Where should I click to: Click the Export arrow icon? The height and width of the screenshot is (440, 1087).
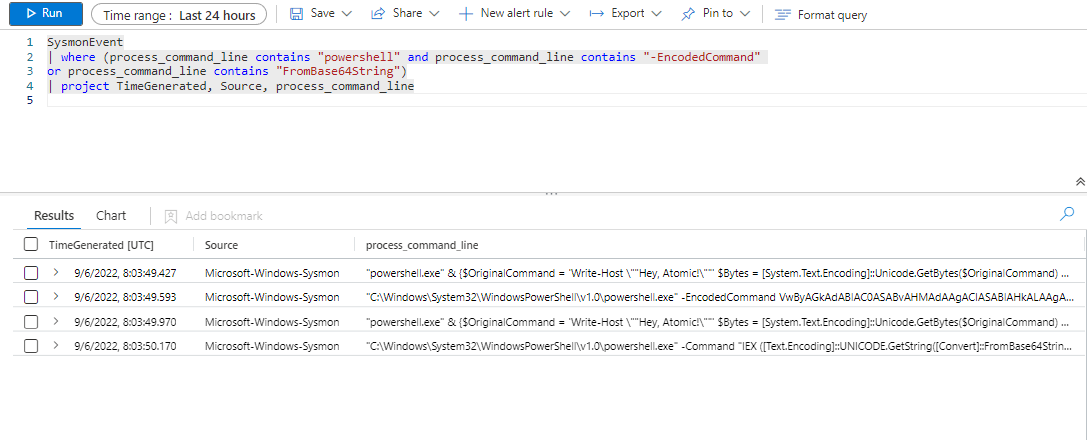tap(596, 14)
